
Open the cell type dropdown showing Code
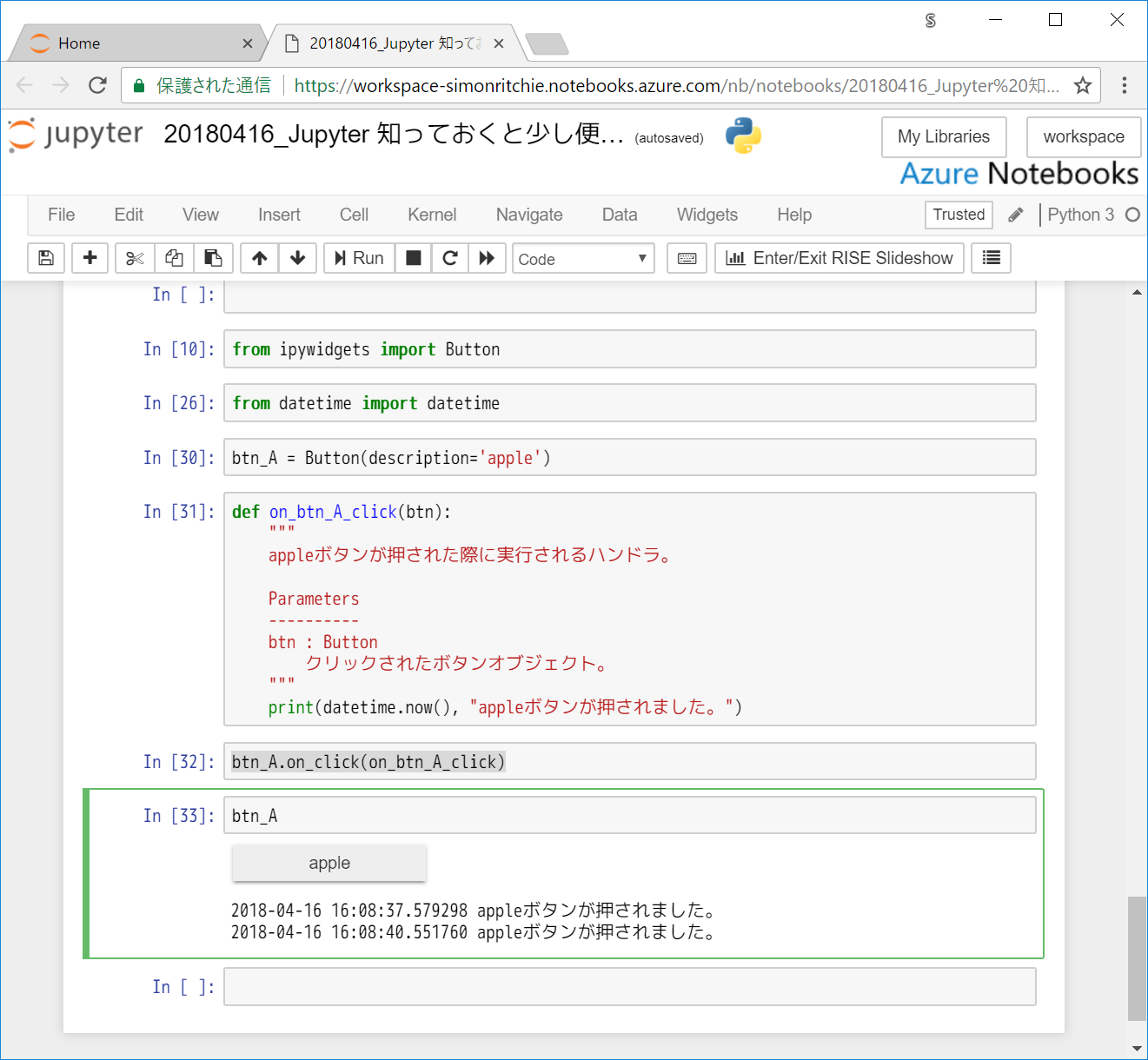tap(582, 258)
